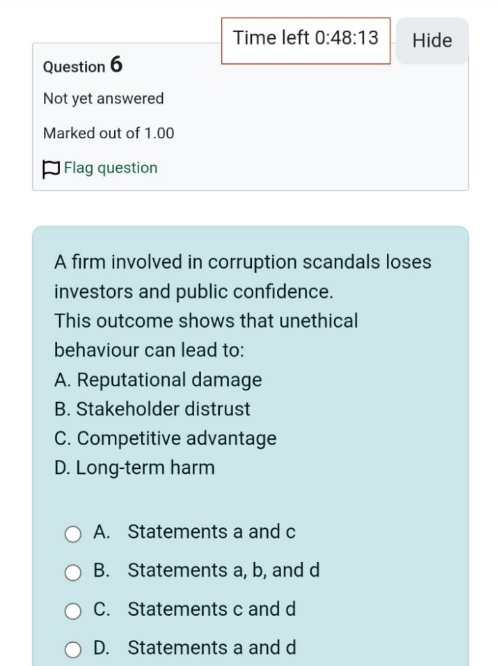The image size is (500, 666).
Task: Click the Time left countdown box
Action: pos(305,41)
